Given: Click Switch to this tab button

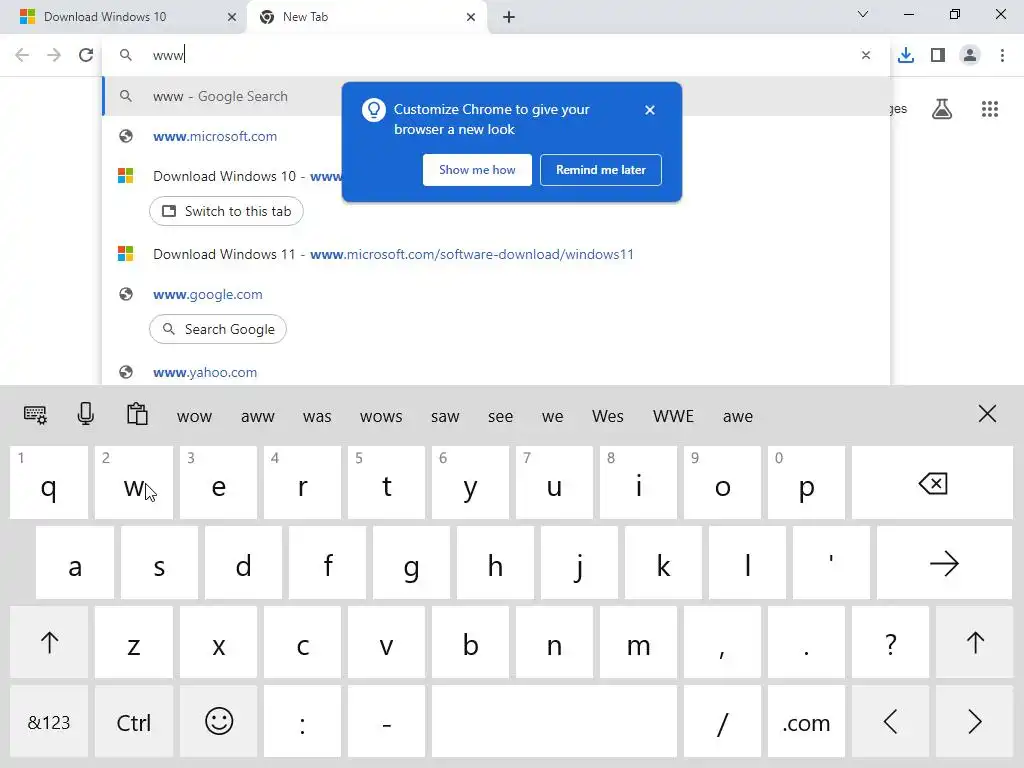Looking at the screenshot, I should coord(226,211).
